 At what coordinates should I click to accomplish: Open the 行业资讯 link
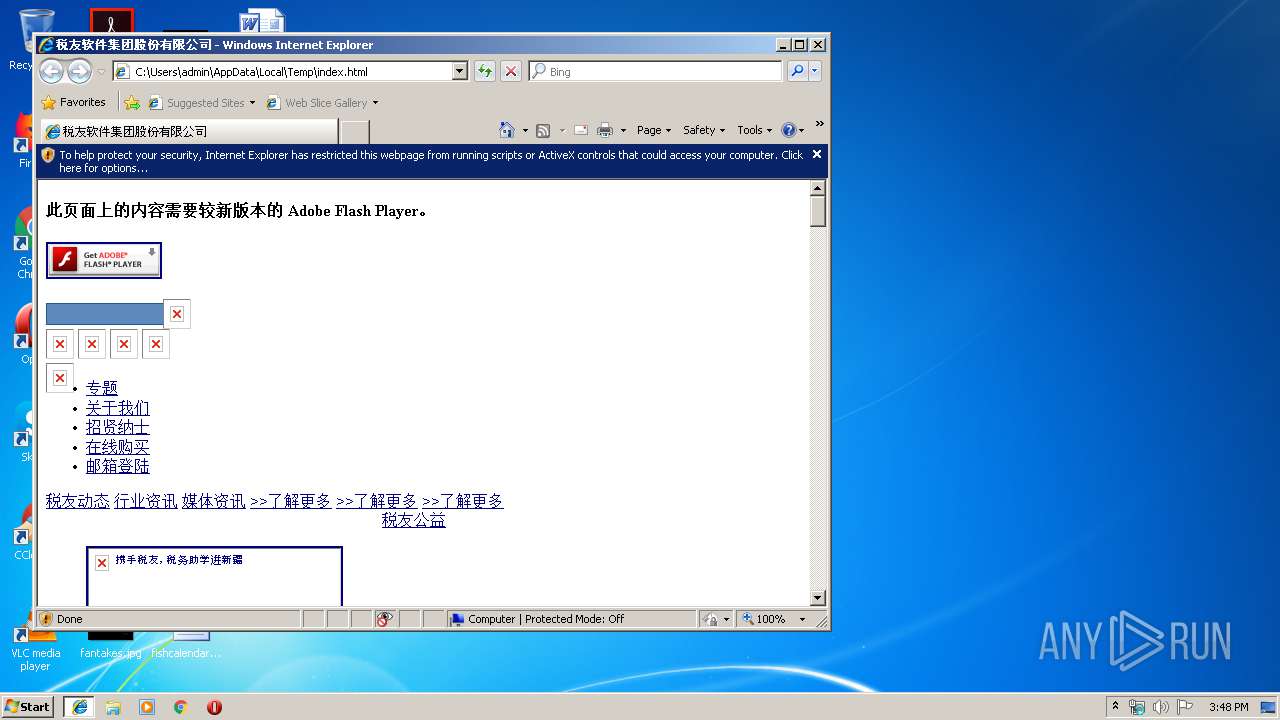(x=146, y=501)
